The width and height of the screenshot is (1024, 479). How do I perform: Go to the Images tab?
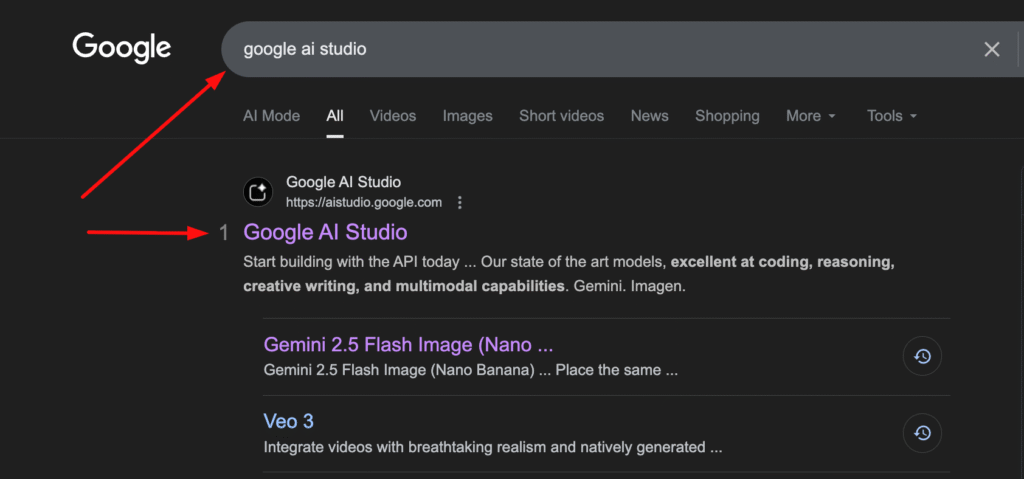tap(468, 116)
